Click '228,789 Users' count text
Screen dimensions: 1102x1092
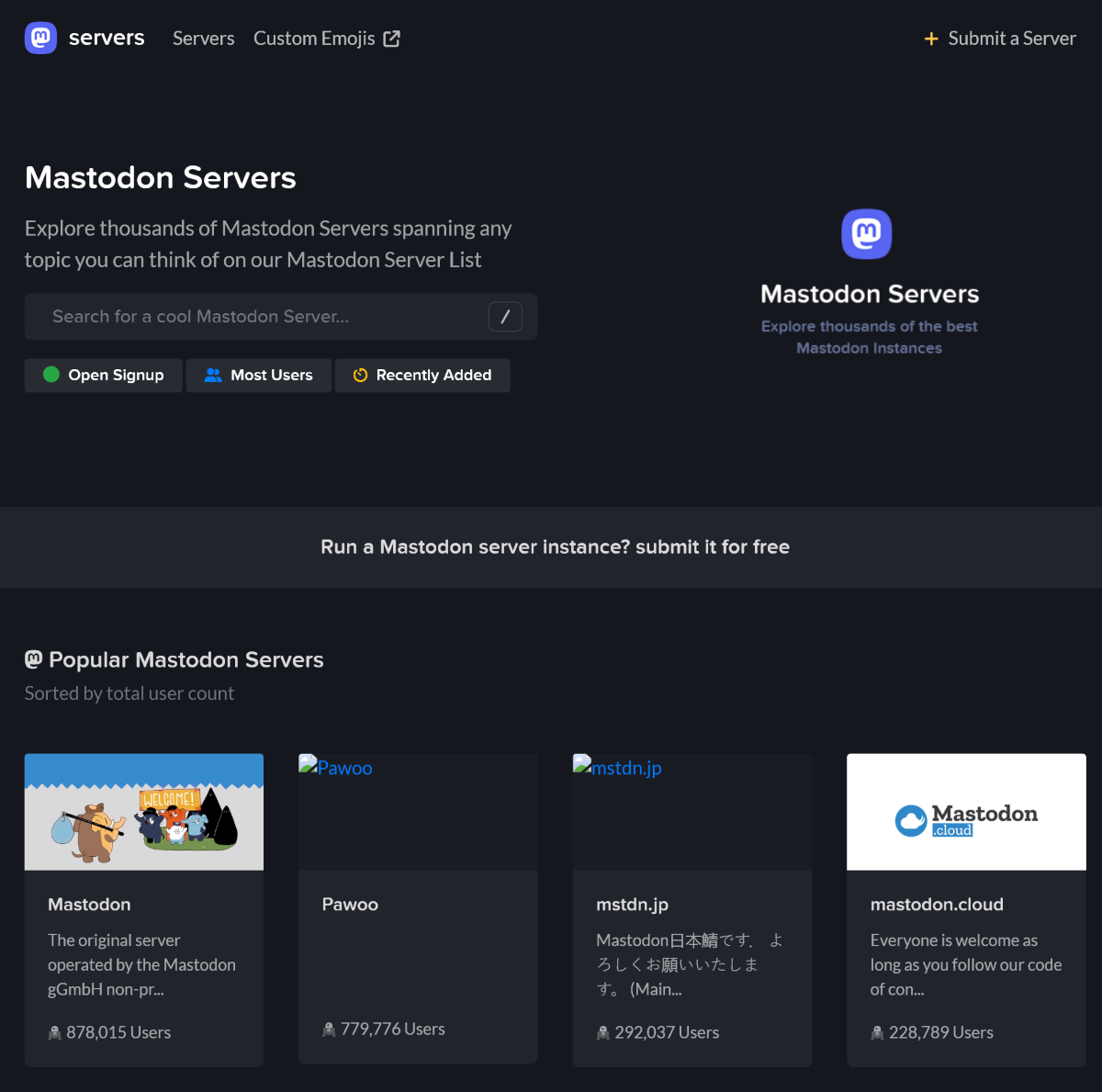pos(941,1032)
